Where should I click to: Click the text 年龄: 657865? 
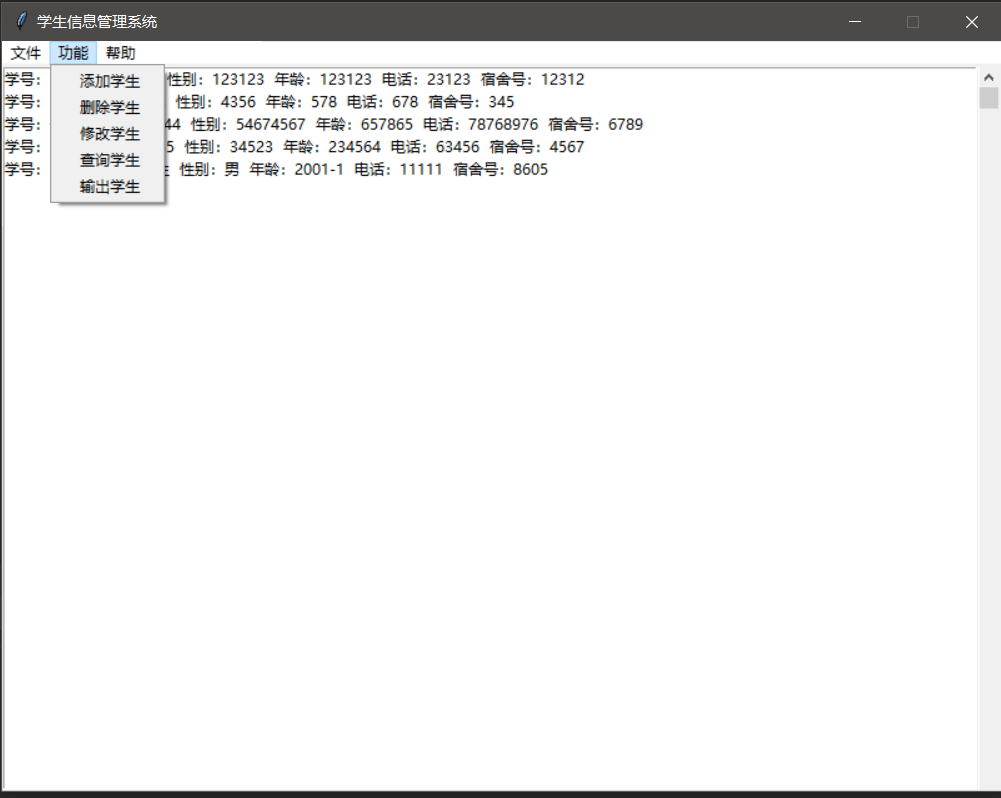click(x=365, y=124)
